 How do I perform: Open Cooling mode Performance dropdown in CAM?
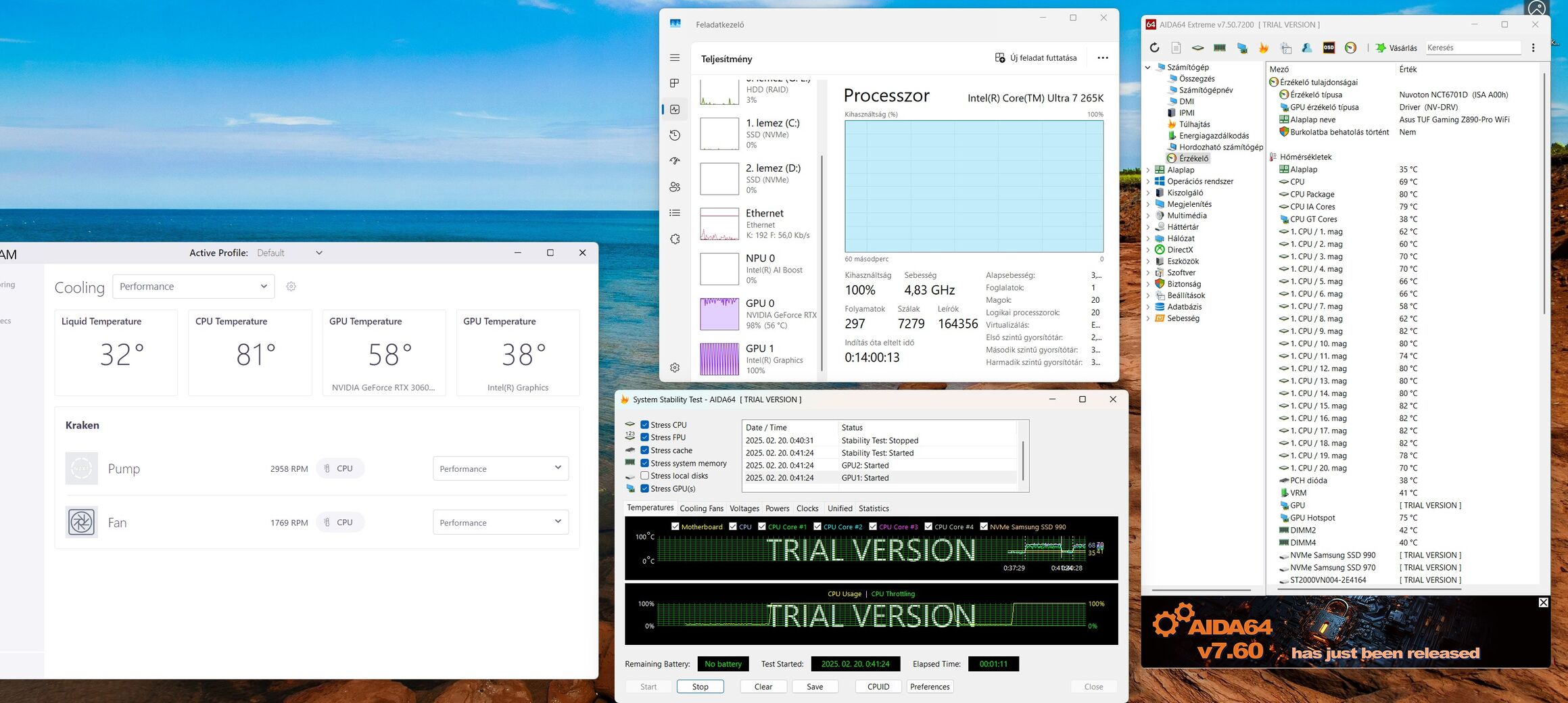point(193,287)
